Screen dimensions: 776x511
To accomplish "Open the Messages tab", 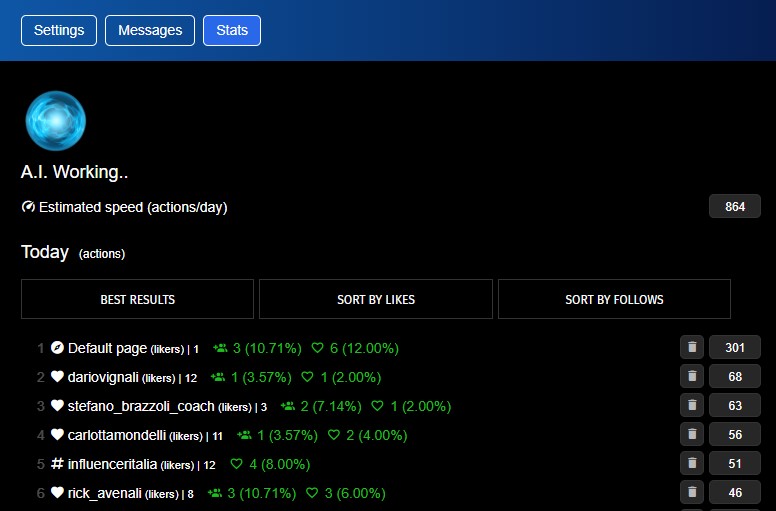I will 150,30.
